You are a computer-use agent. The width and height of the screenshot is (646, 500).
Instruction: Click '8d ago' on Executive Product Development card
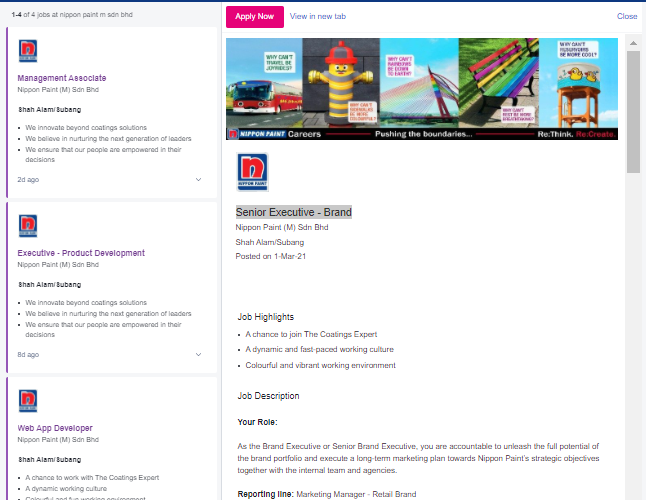28,355
